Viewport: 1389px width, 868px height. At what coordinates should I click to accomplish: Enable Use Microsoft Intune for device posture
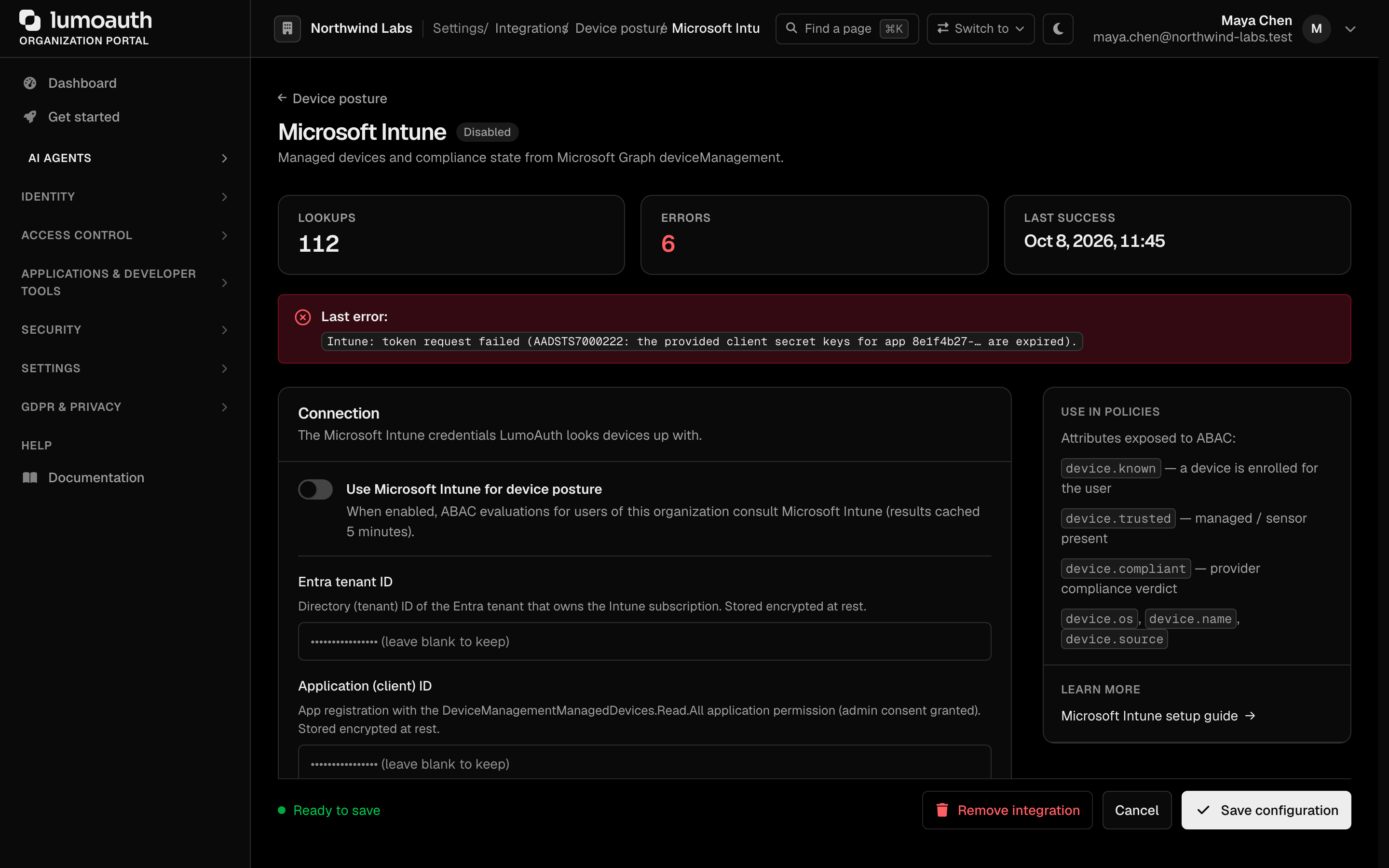(x=315, y=489)
